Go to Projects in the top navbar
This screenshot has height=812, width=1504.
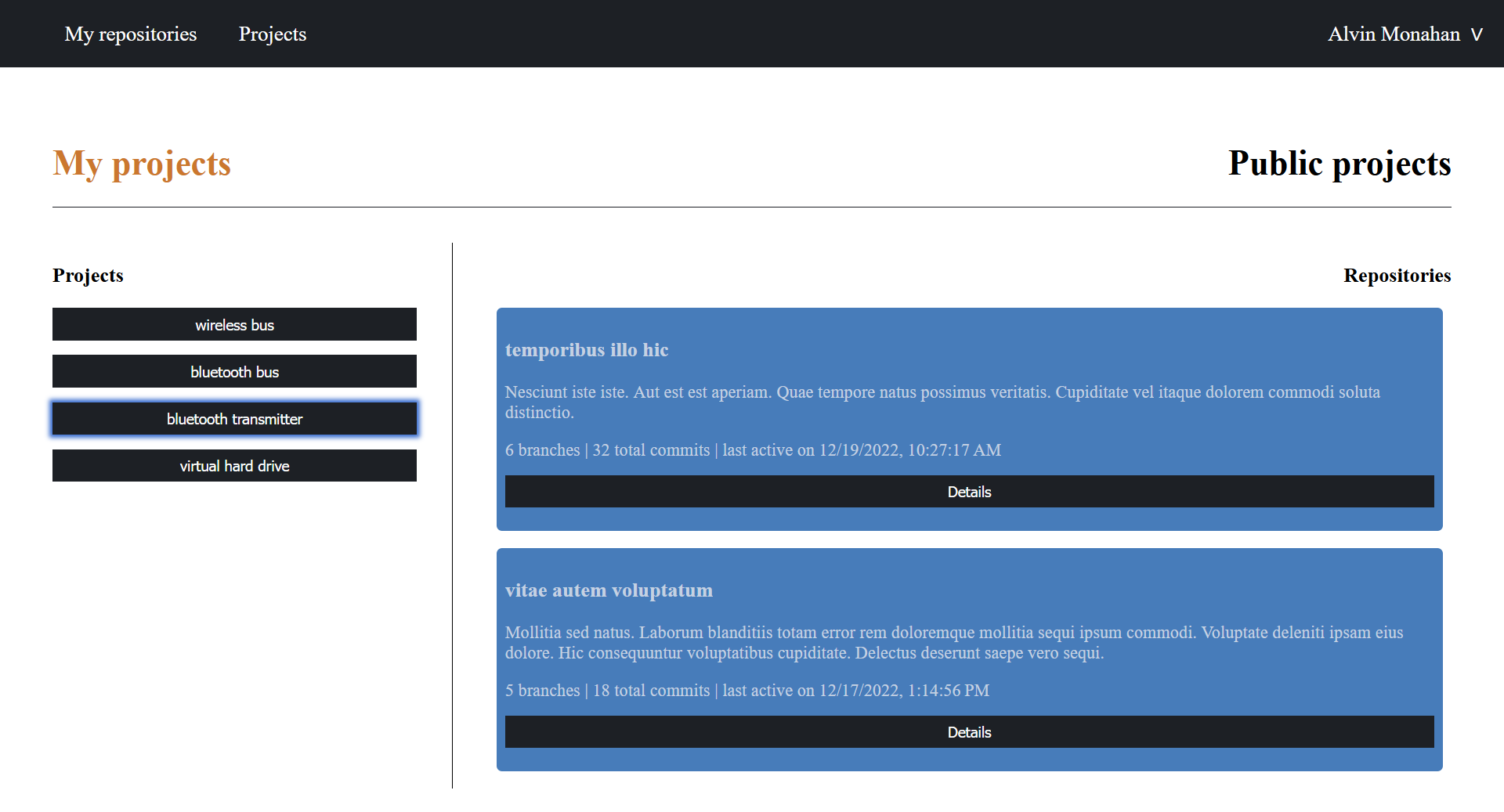(x=272, y=34)
